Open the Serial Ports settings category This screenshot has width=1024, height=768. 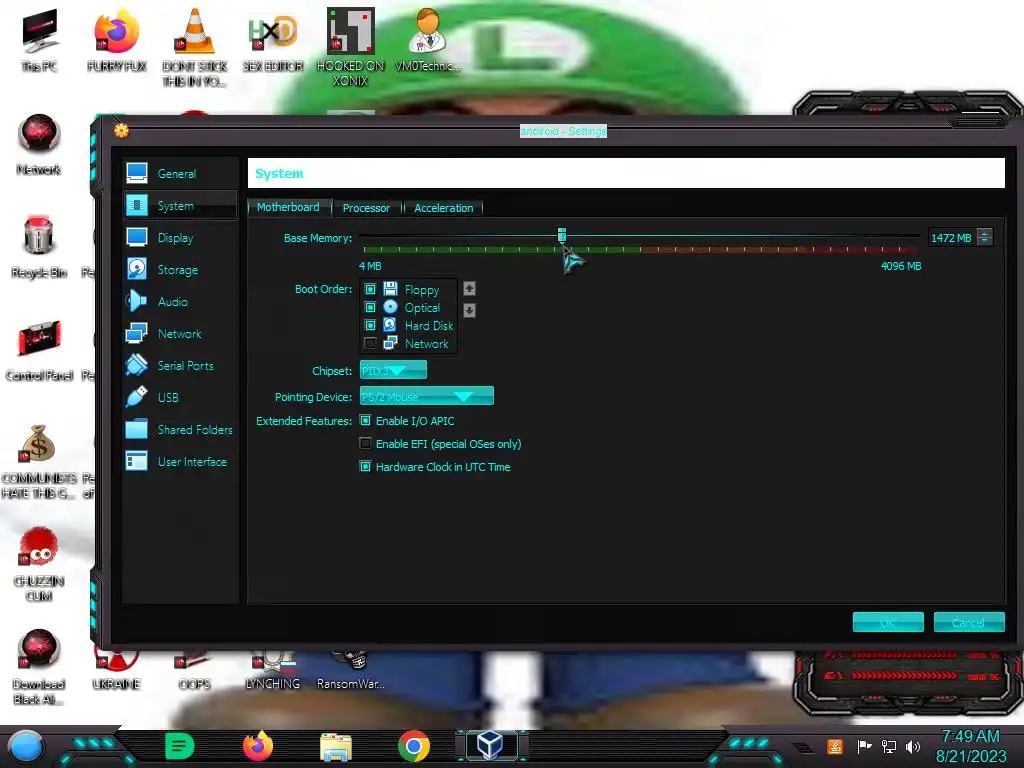point(180,366)
